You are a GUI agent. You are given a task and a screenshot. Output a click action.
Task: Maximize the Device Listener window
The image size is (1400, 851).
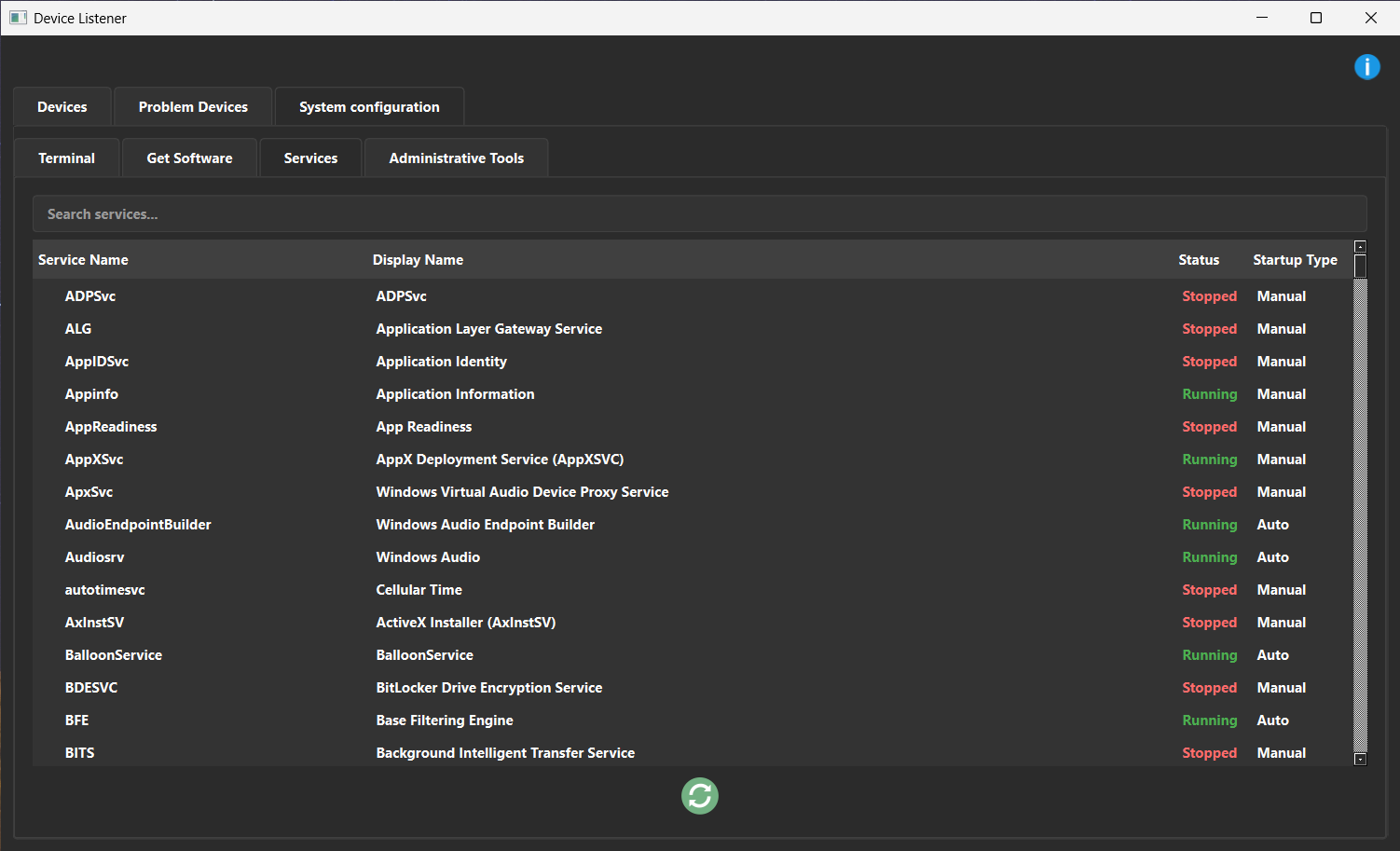tap(1316, 18)
